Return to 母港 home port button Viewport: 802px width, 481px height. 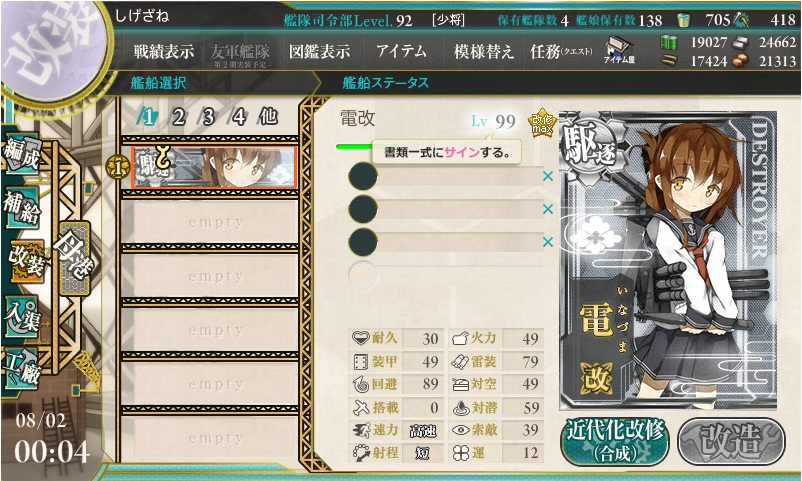click(75, 257)
